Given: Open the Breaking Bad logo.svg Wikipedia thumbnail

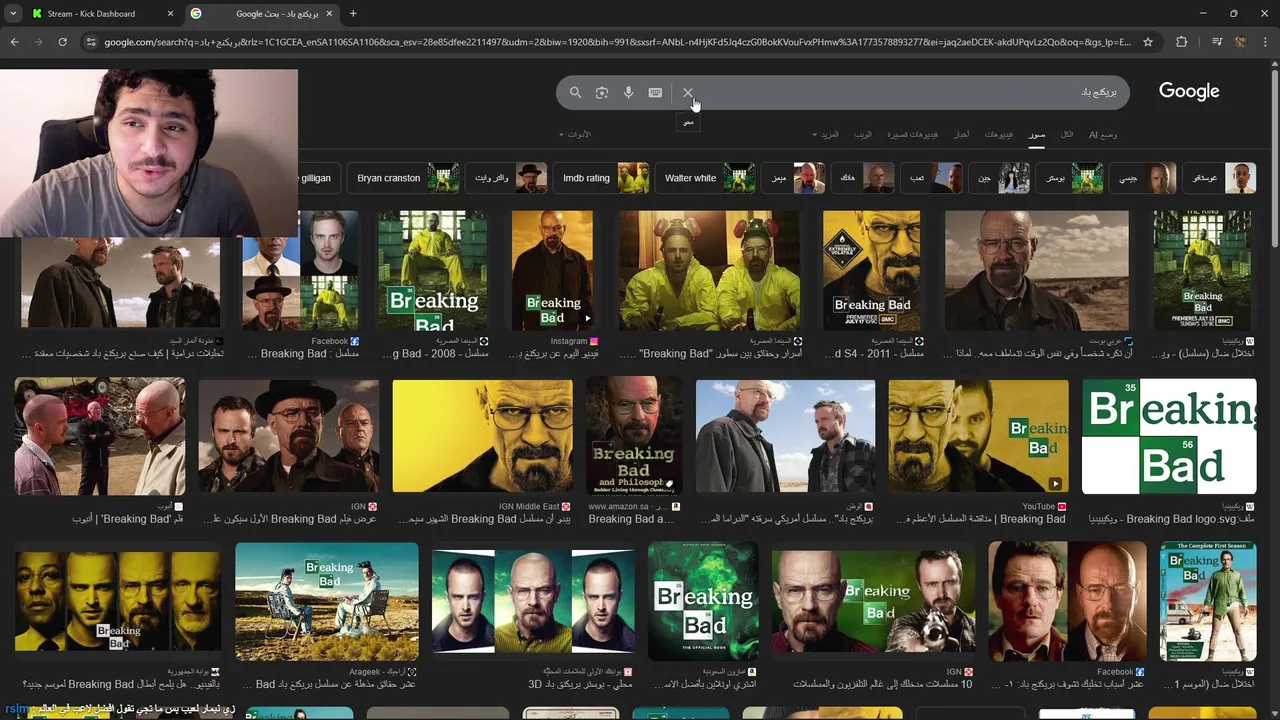Looking at the screenshot, I should click(1168, 436).
